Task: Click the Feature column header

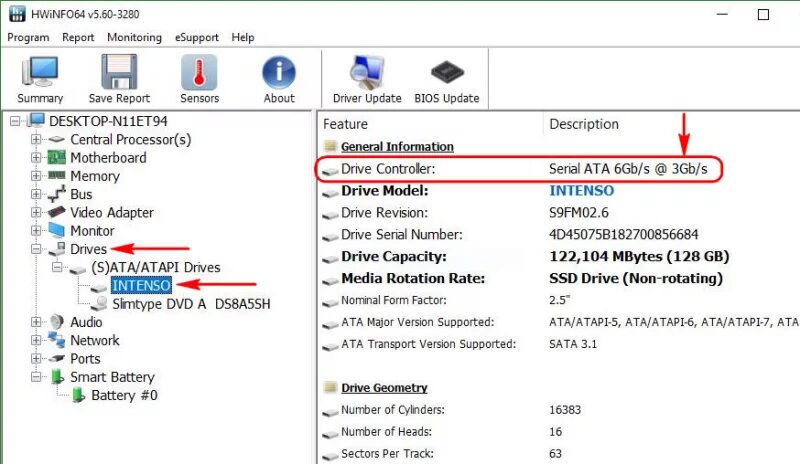Action: (x=345, y=124)
